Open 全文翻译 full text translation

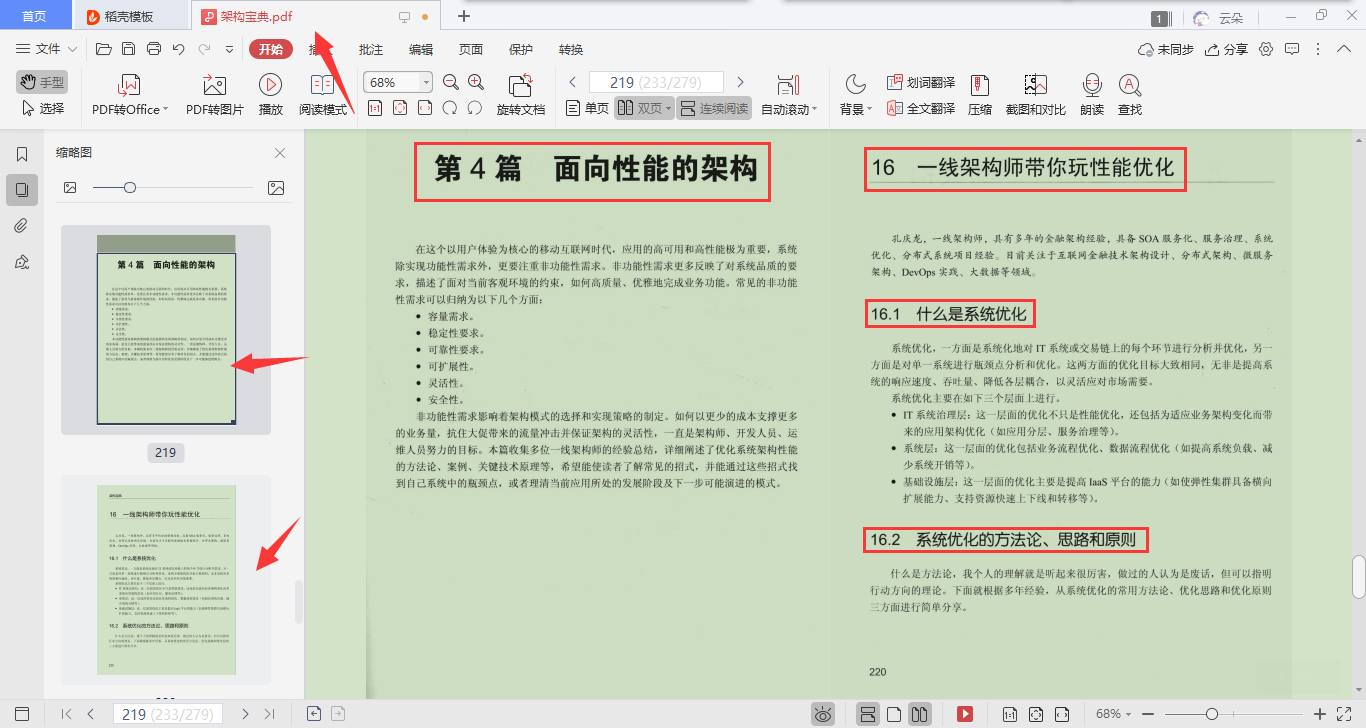click(920, 108)
